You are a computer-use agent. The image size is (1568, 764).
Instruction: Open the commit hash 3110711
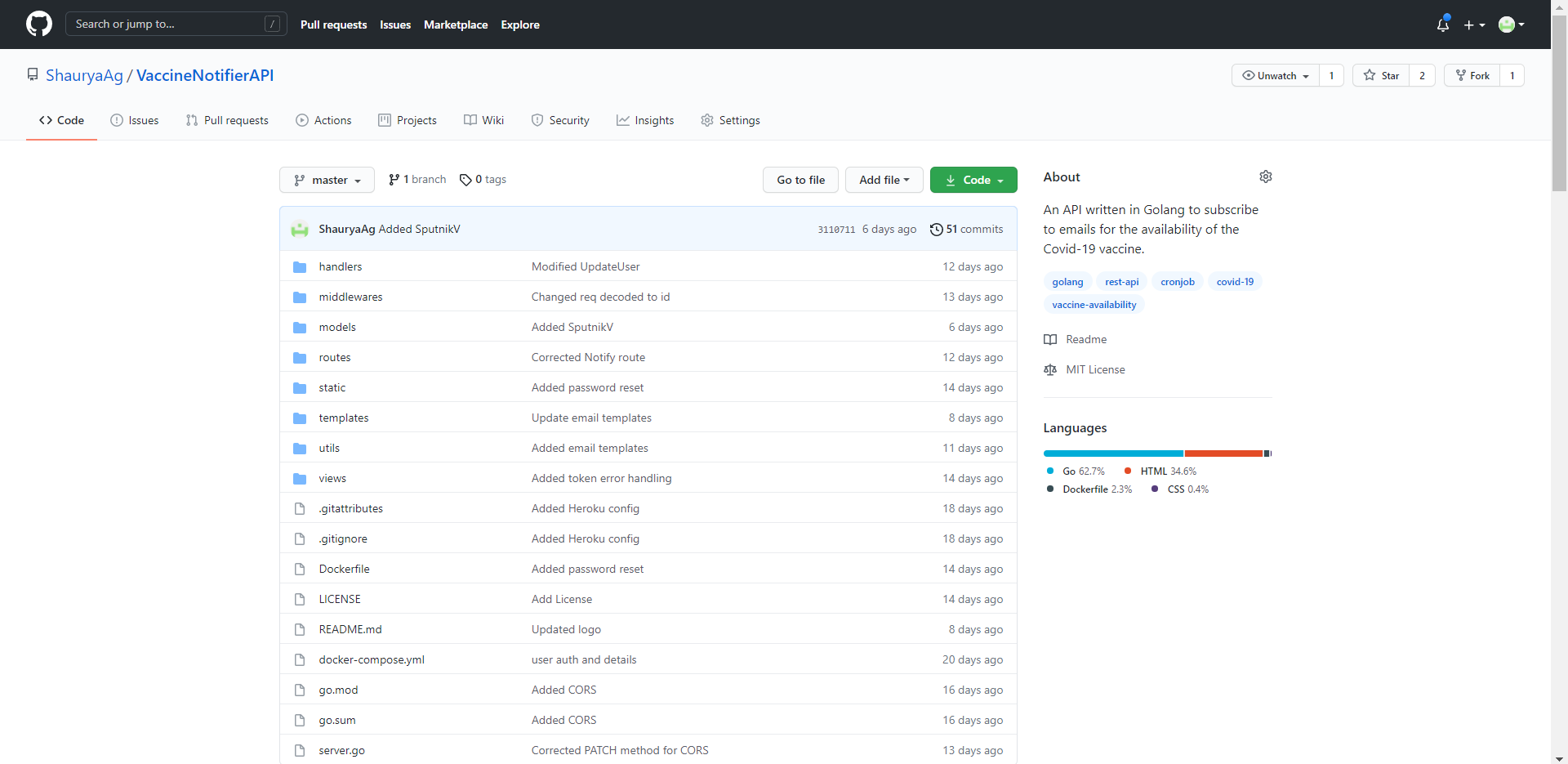(x=836, y=230)
